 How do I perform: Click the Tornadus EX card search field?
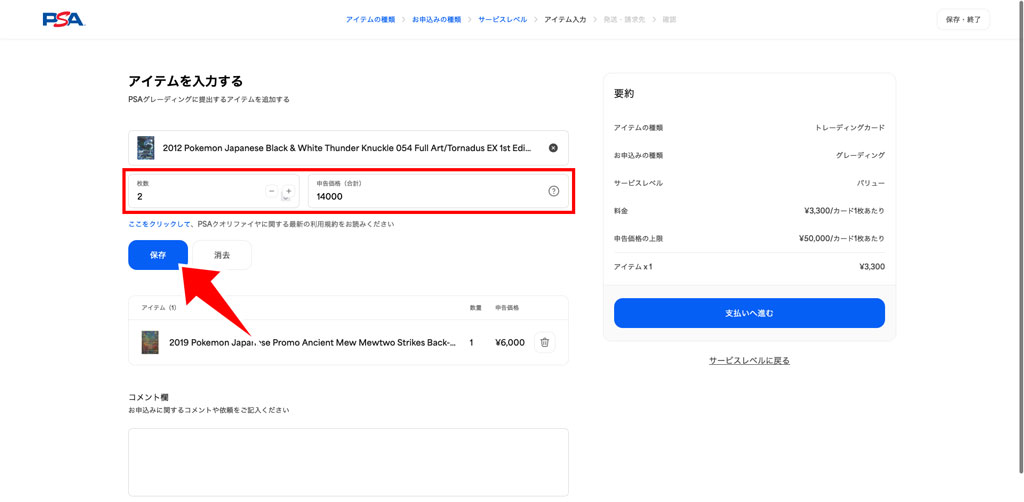(348, 148)
